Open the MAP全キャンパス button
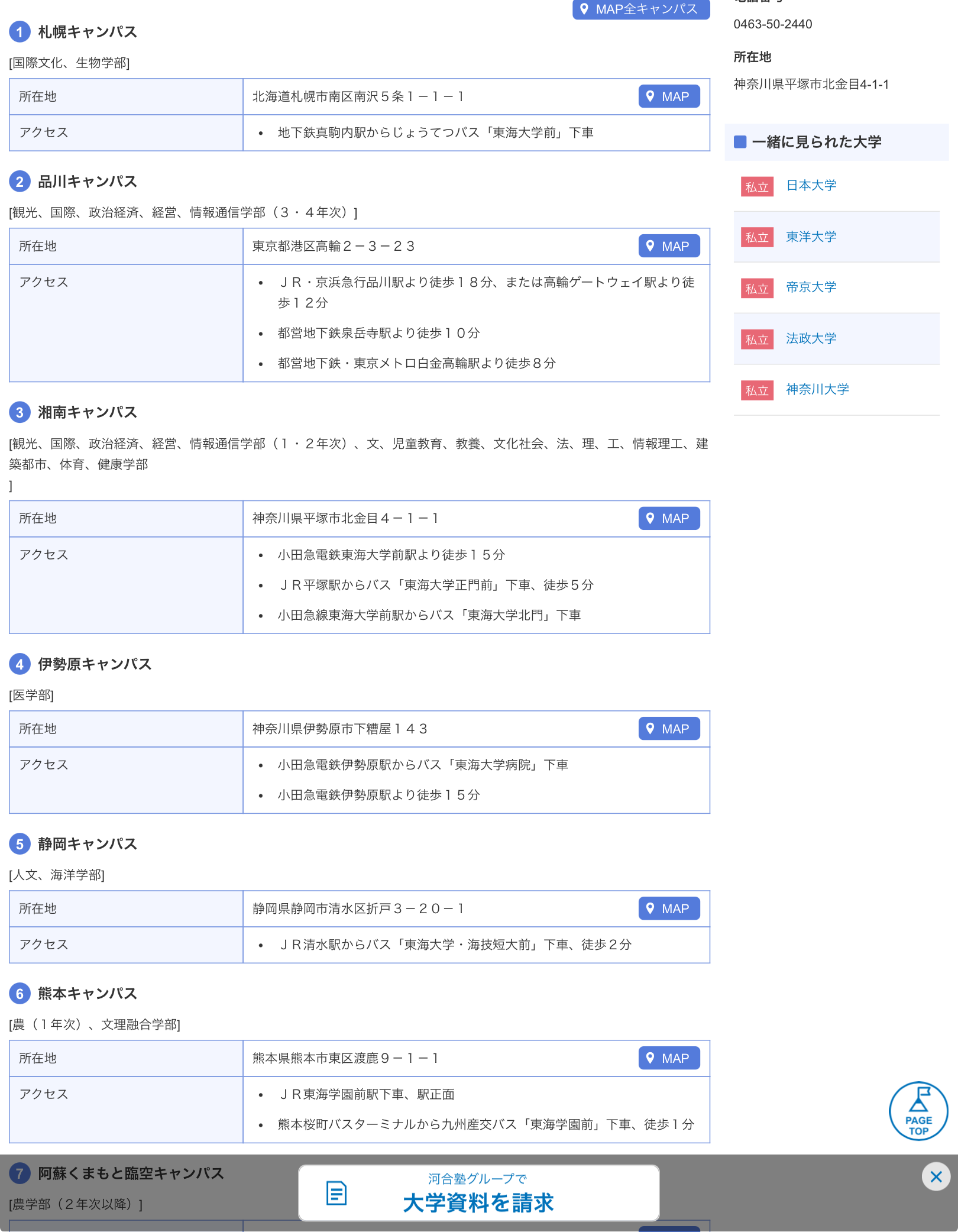The height and width of the screenshot is (1232, 958). click(641, 9)
